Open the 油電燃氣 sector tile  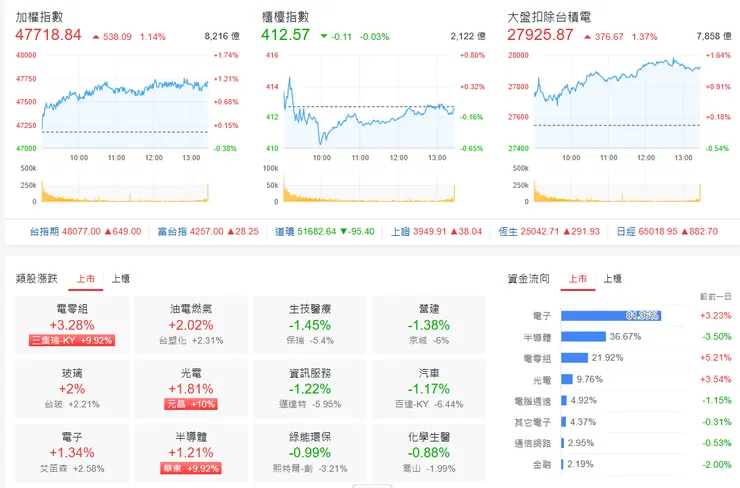(x=191, y=325)
